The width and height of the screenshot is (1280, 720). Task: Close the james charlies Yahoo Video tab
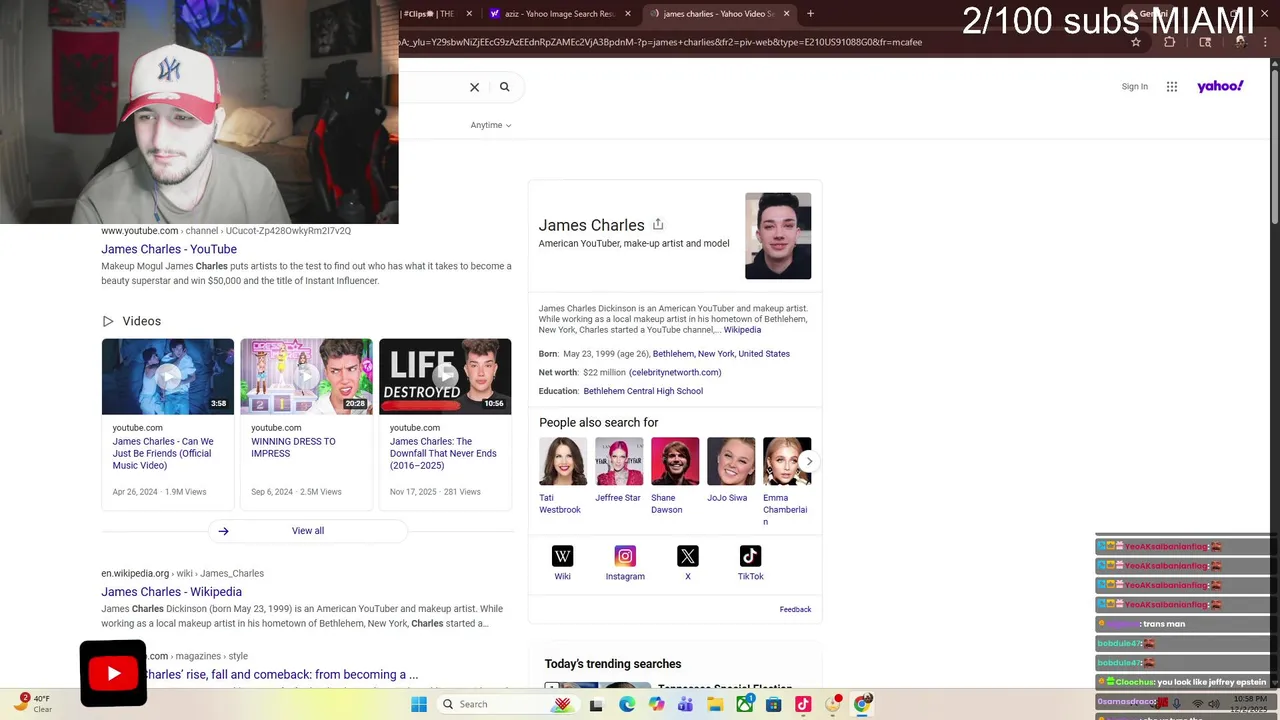tap(786, 14)
